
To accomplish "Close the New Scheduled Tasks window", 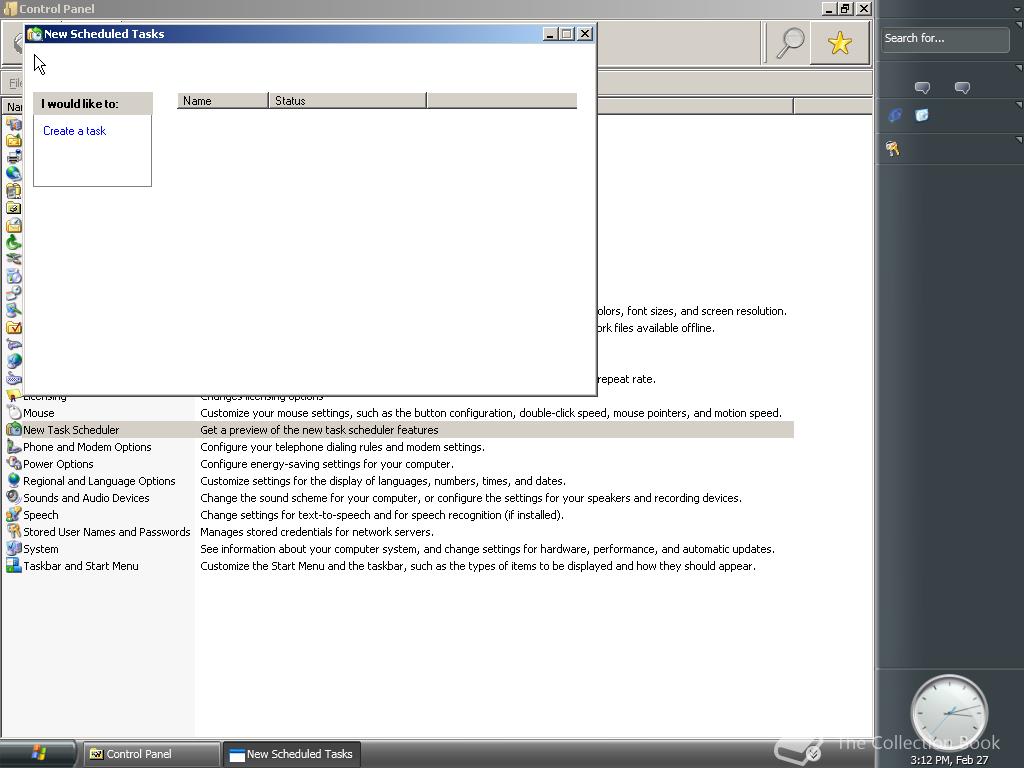I will coord(585,34).
